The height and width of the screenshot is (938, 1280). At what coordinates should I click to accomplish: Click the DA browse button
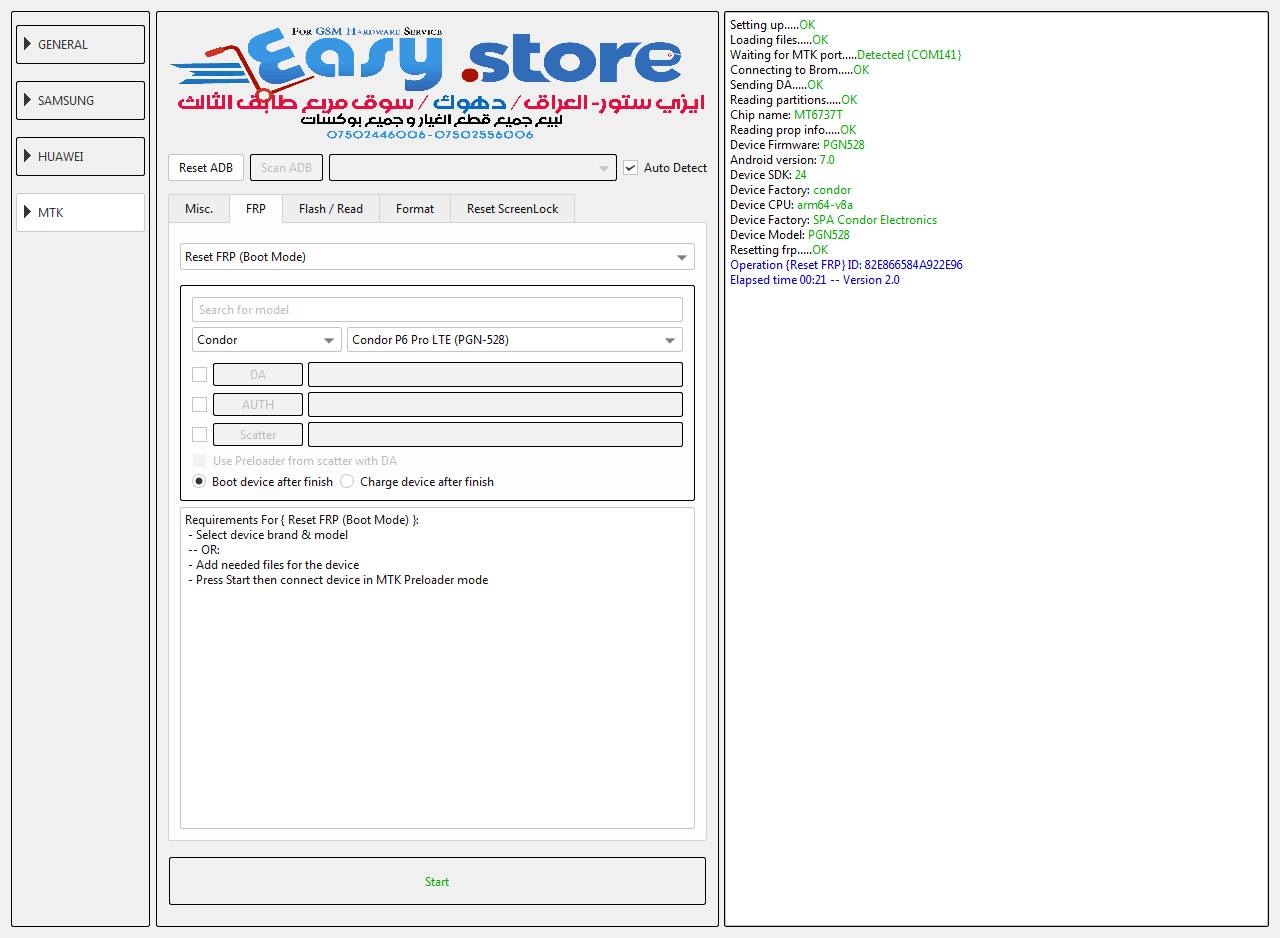(258, 375)
